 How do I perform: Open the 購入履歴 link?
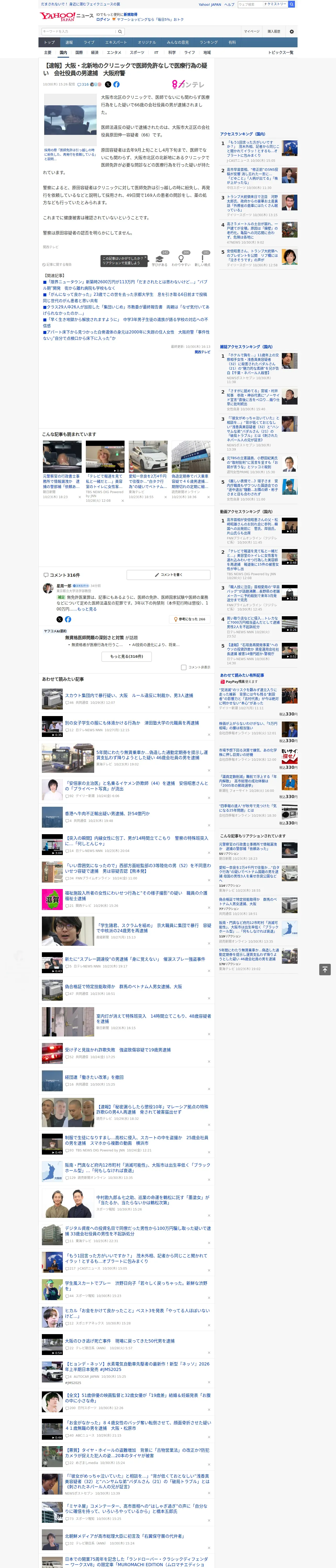pyautogui.click(x=274, y=32)
